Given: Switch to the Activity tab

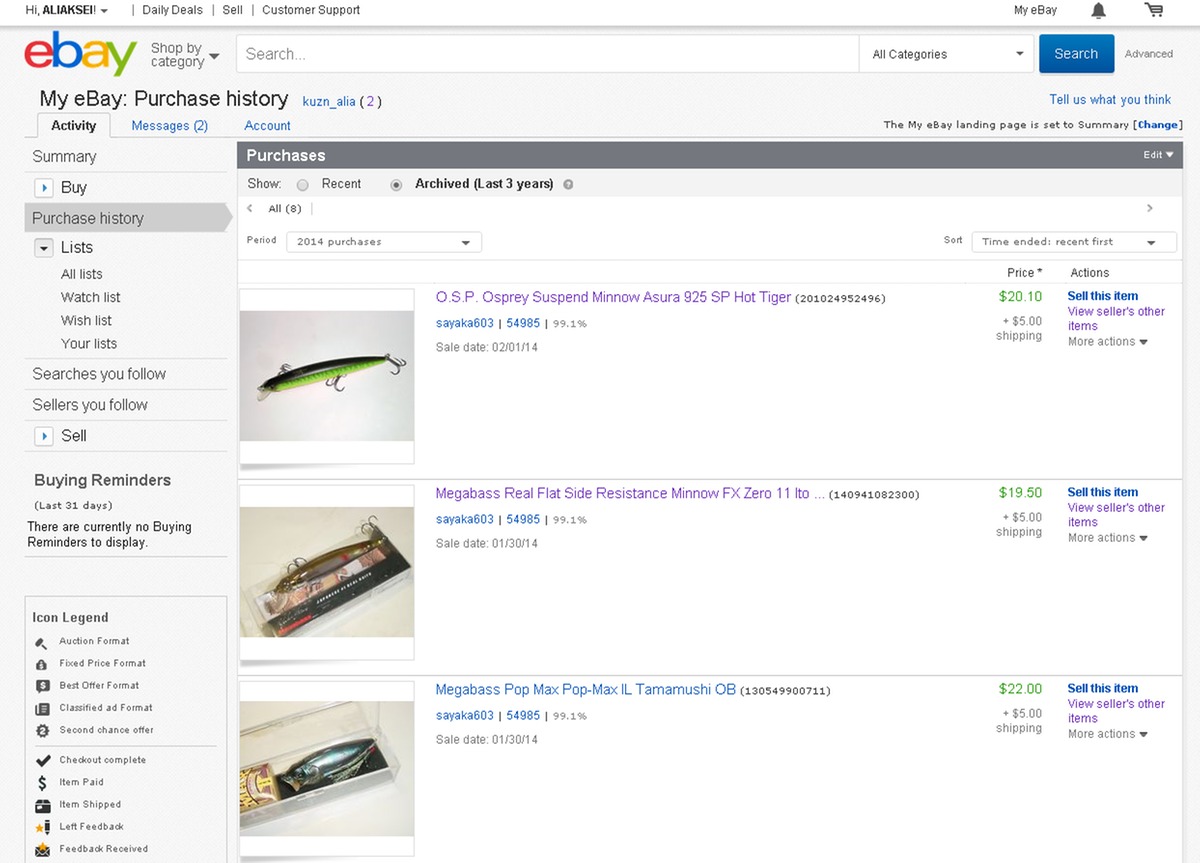Looking at the screenshot, I should click(74, 126).
